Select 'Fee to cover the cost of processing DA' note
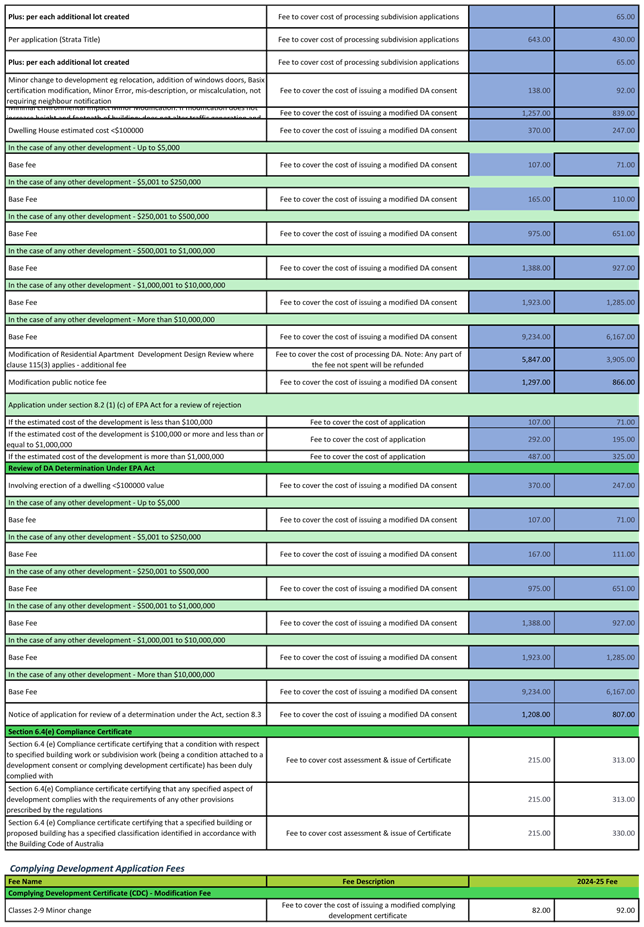This screenshot has height=927, width=644. coord(368,359)
